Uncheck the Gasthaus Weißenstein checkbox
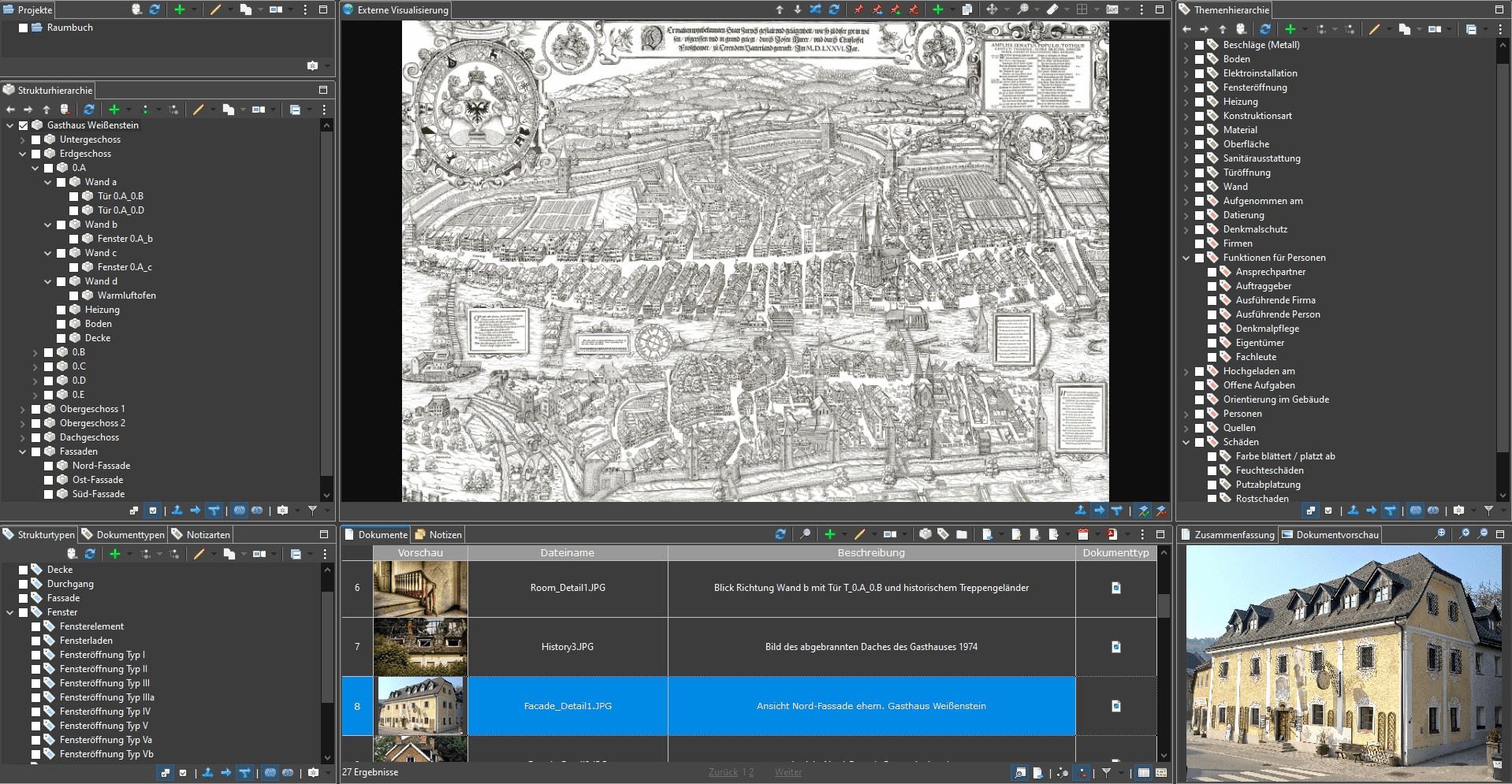Image resolution: width=1512 pixels, height=784 pixels. [24, 125]
